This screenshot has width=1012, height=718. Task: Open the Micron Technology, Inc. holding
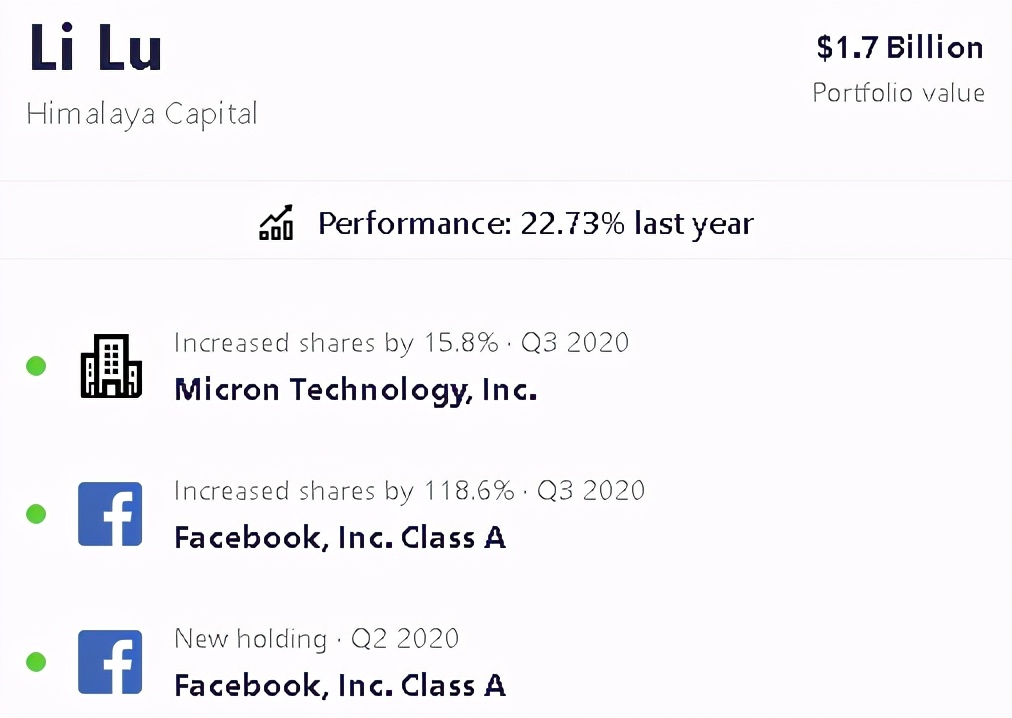point(355,390)
